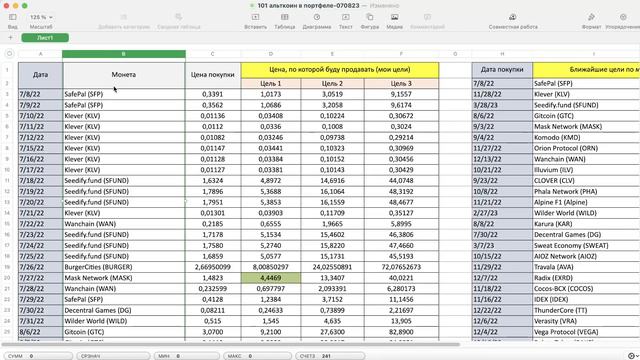The width and height of the screenshot is (640, 360).
Task: Click the horizontal scrollbar at the bottom
Action: 231,344
